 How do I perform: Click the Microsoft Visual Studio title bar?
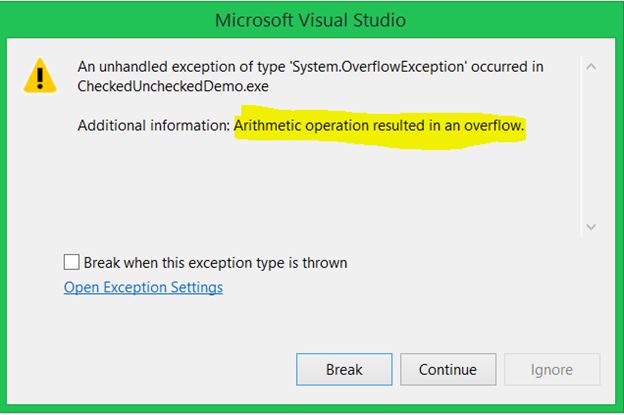pyautogui.click(x=312, y=20)
